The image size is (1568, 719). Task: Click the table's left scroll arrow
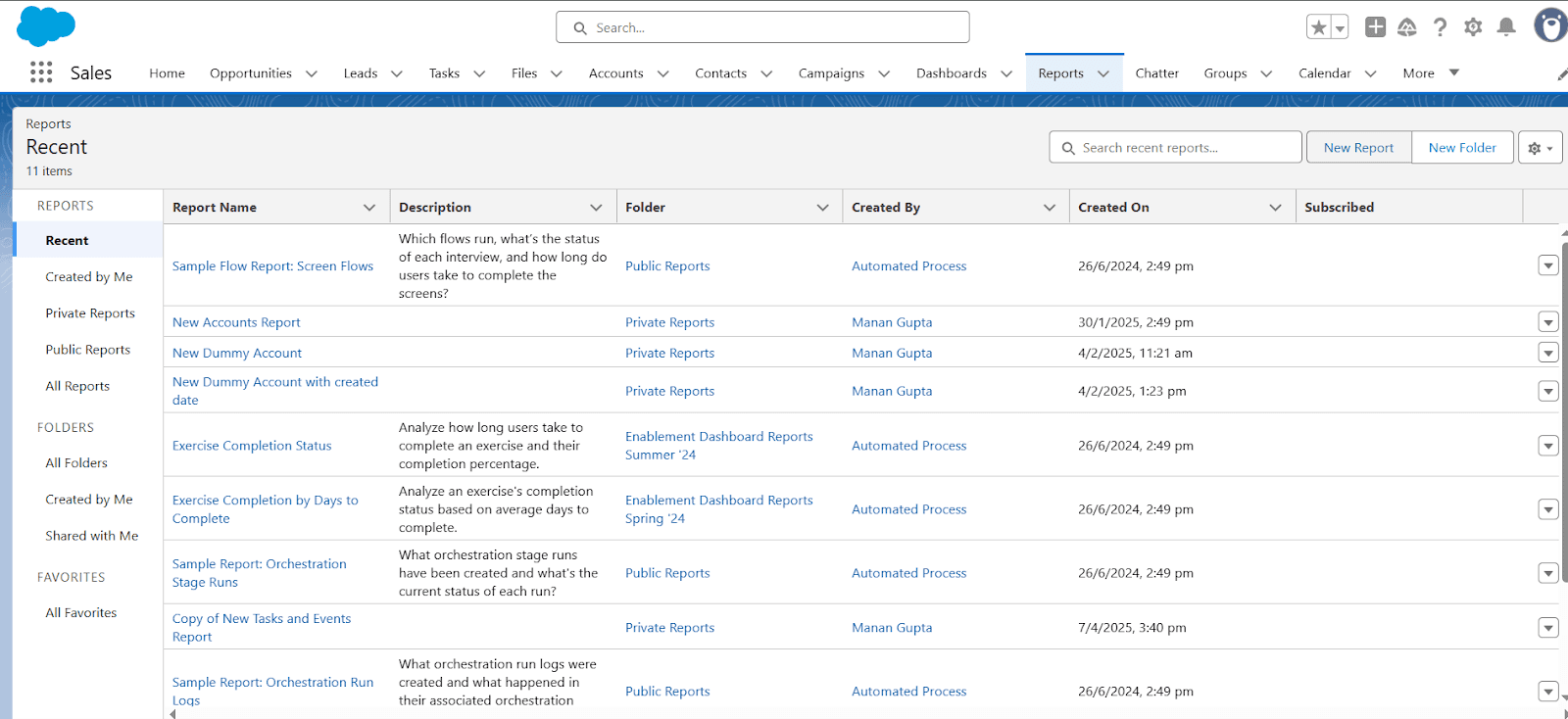coord(172,714)
